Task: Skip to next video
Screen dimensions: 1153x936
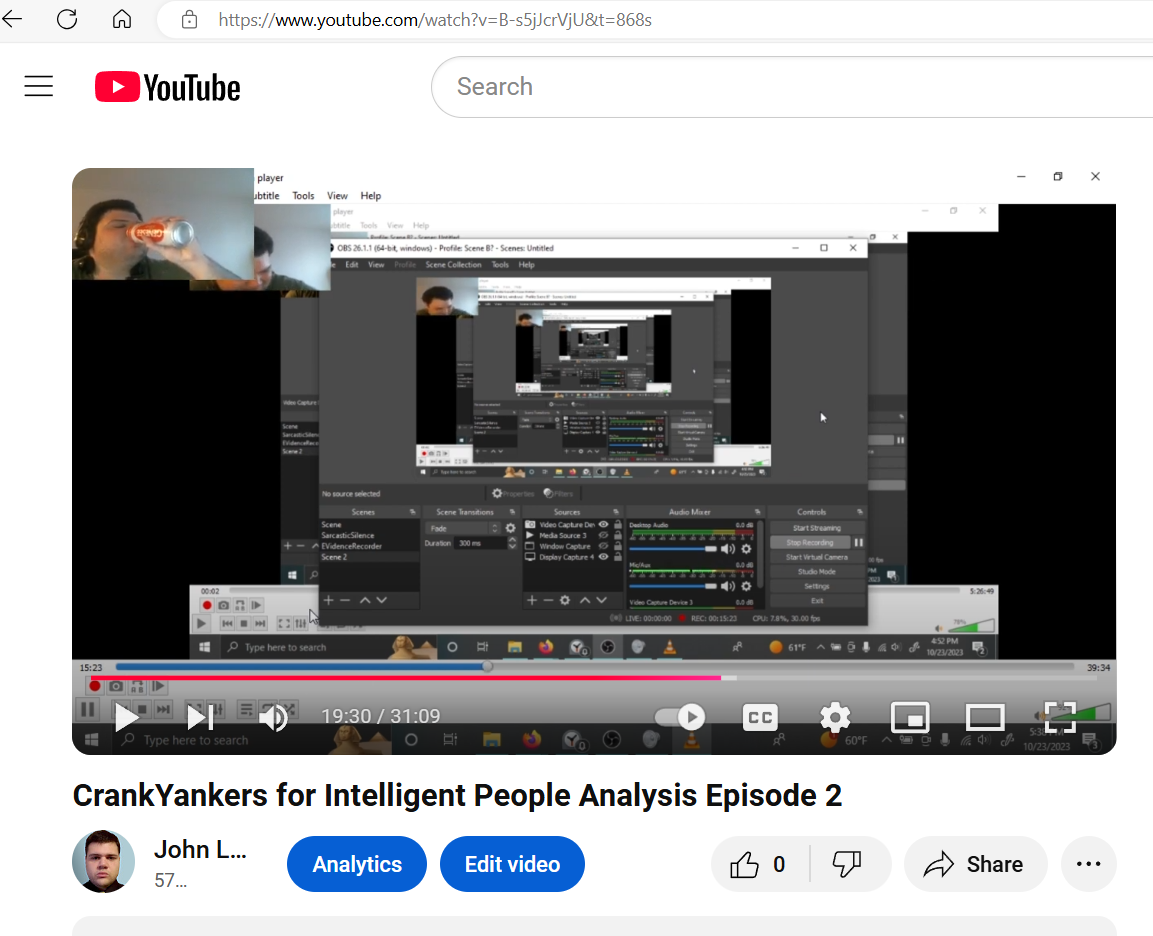Action: pyautogui.click(x=200, y=717)
